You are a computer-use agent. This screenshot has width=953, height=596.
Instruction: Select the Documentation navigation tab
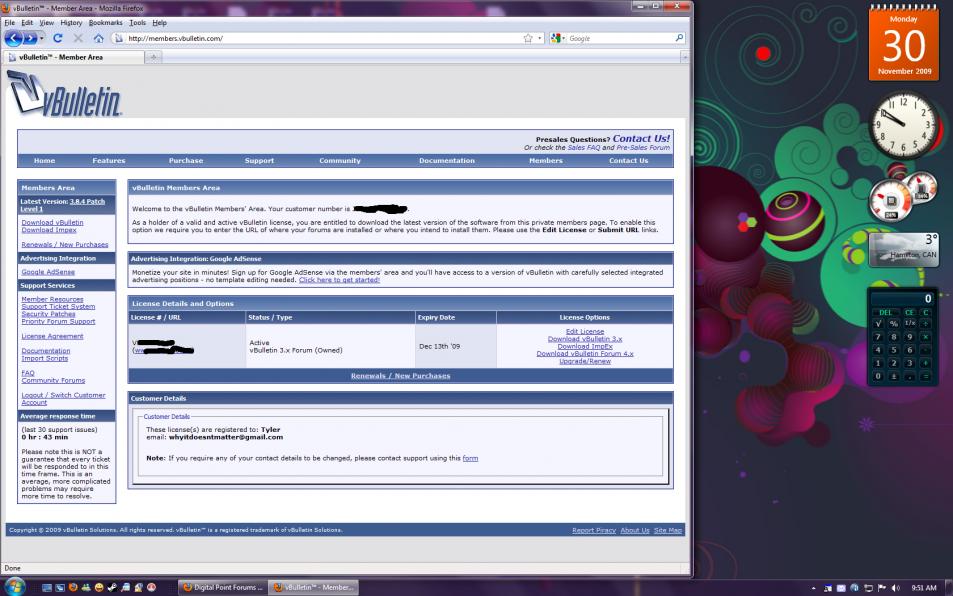(x=446, y=161)
